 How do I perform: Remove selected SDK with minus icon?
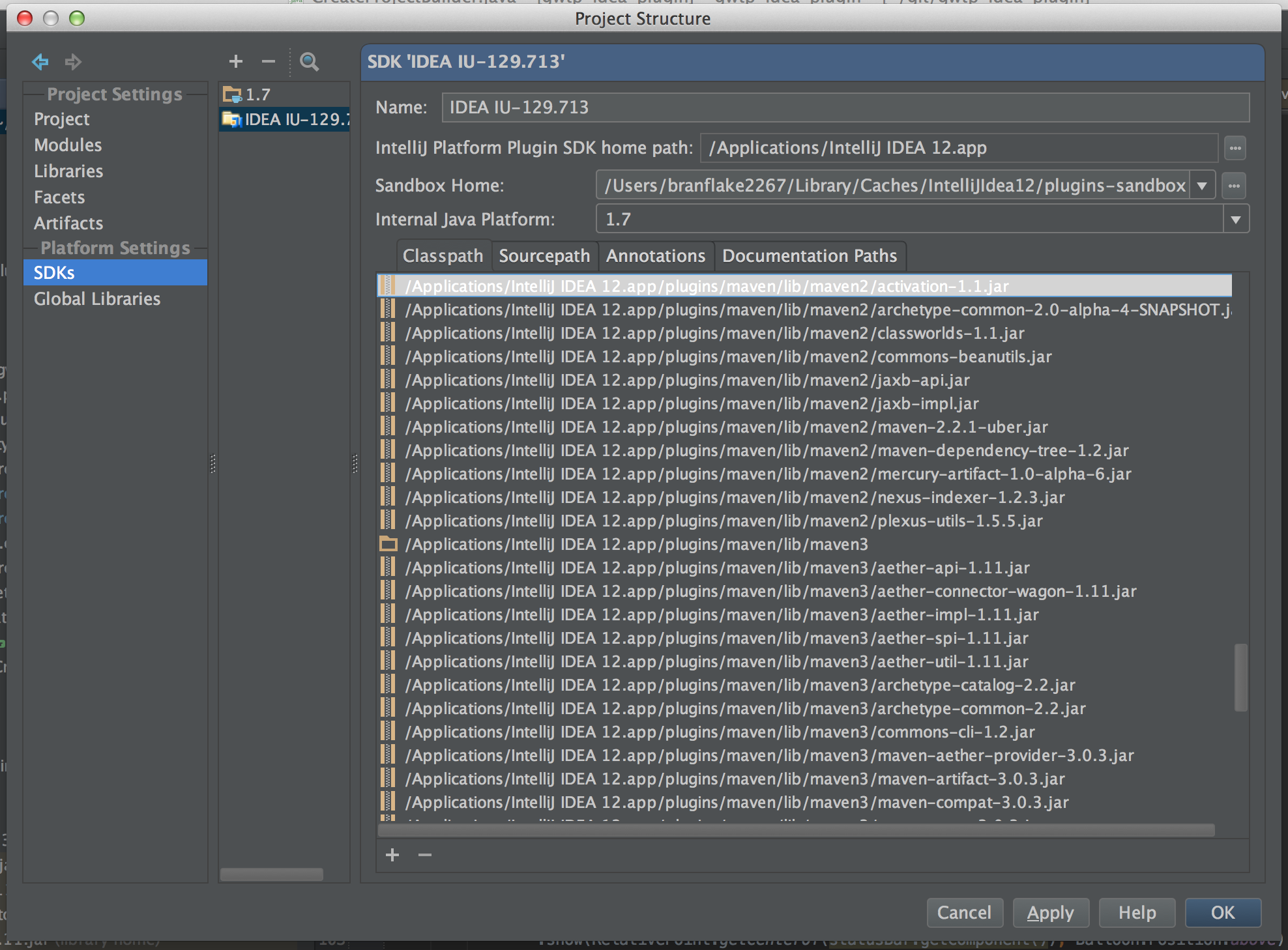tap(269, 61)
